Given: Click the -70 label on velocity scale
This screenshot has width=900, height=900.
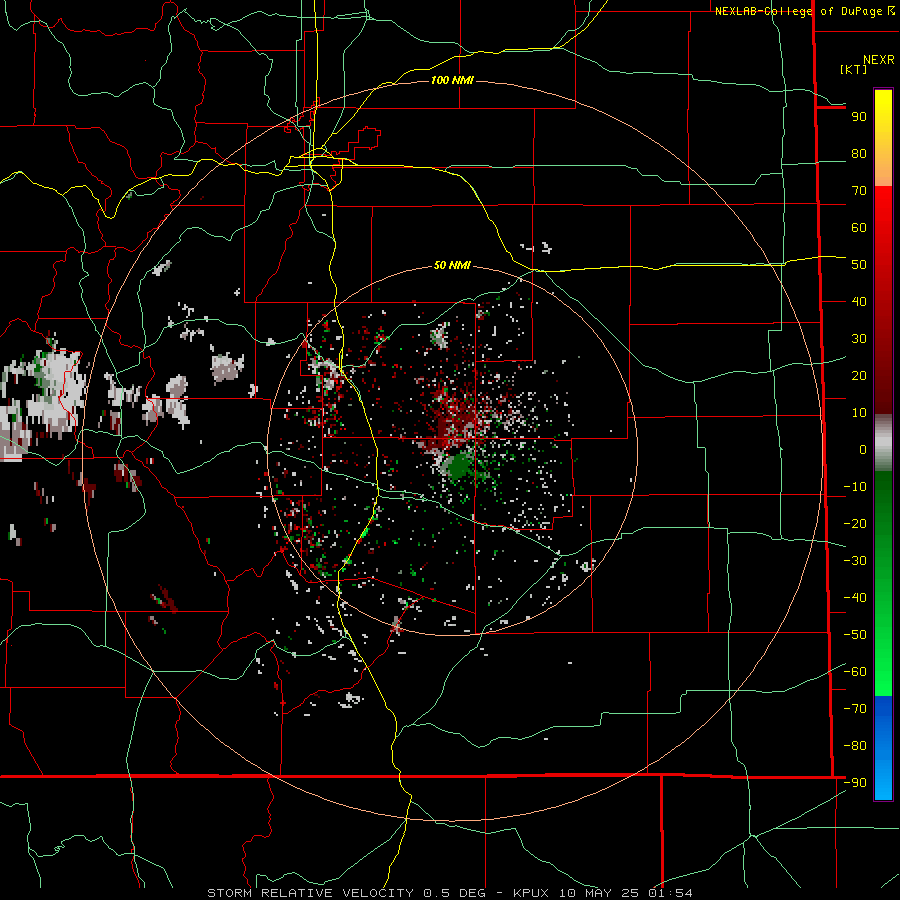Looking at the screenshot, I should coord(855,709).
